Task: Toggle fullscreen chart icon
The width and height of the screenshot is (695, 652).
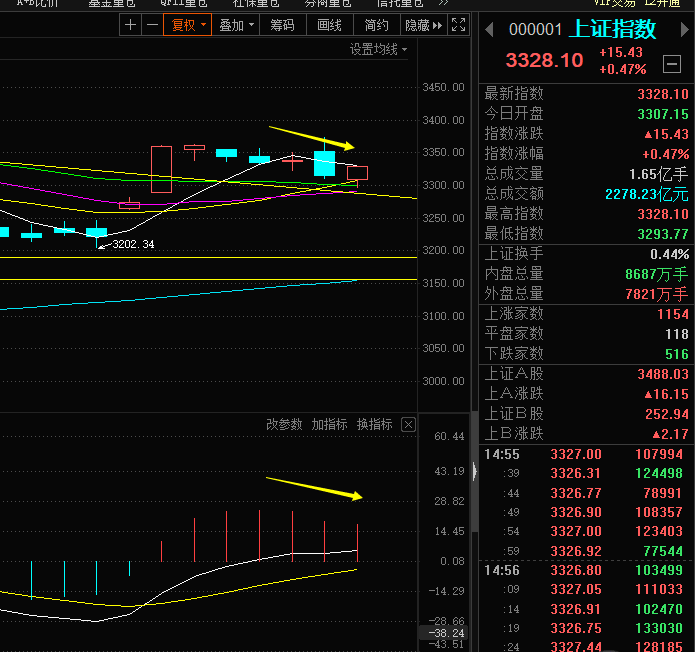Action: (458, 25)
